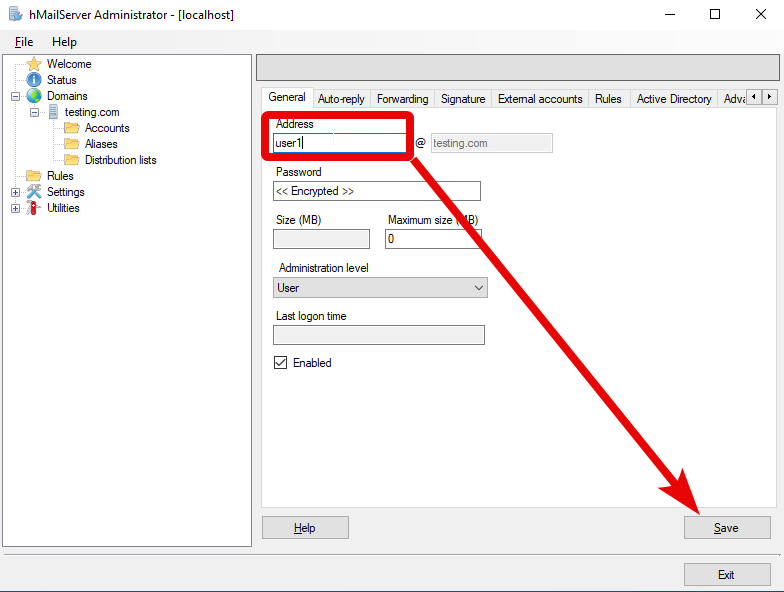Select Status in the tree

62,80
